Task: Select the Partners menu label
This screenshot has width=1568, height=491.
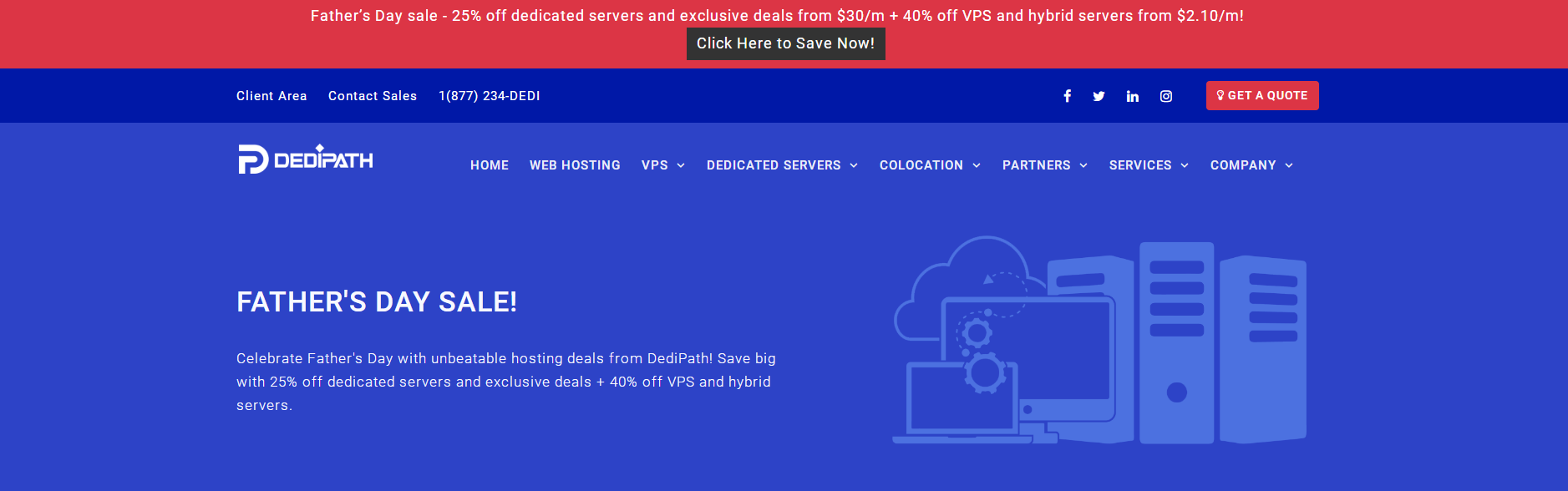Action: [x=1037, y=165]
